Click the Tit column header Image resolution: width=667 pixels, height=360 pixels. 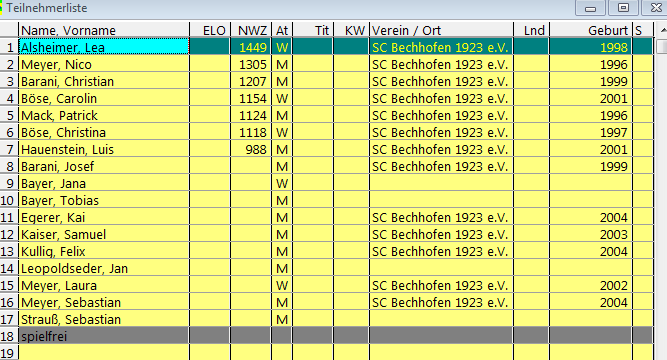point(313,30)
